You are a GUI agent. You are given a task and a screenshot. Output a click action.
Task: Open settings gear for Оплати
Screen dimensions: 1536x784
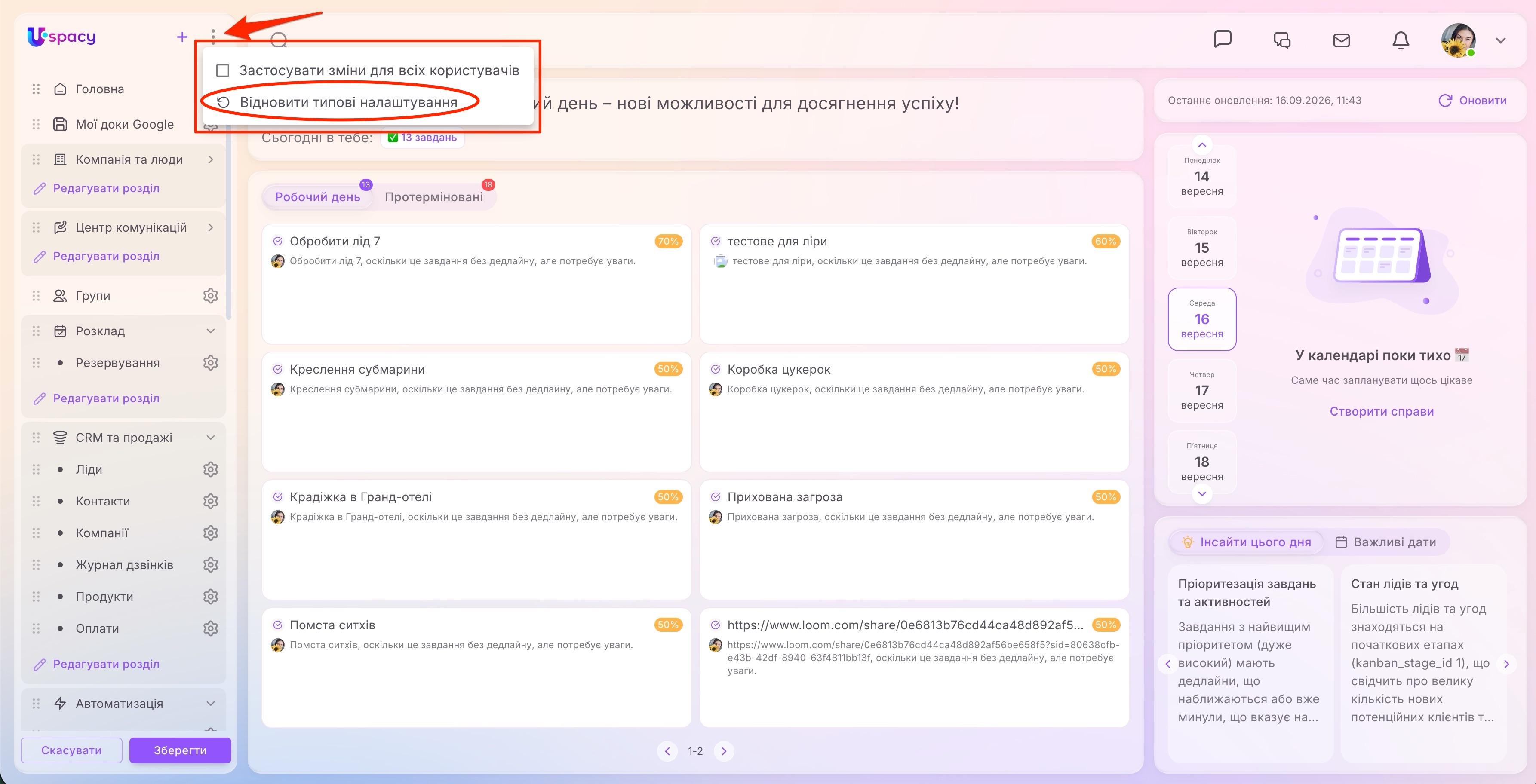tap(210, 628)
